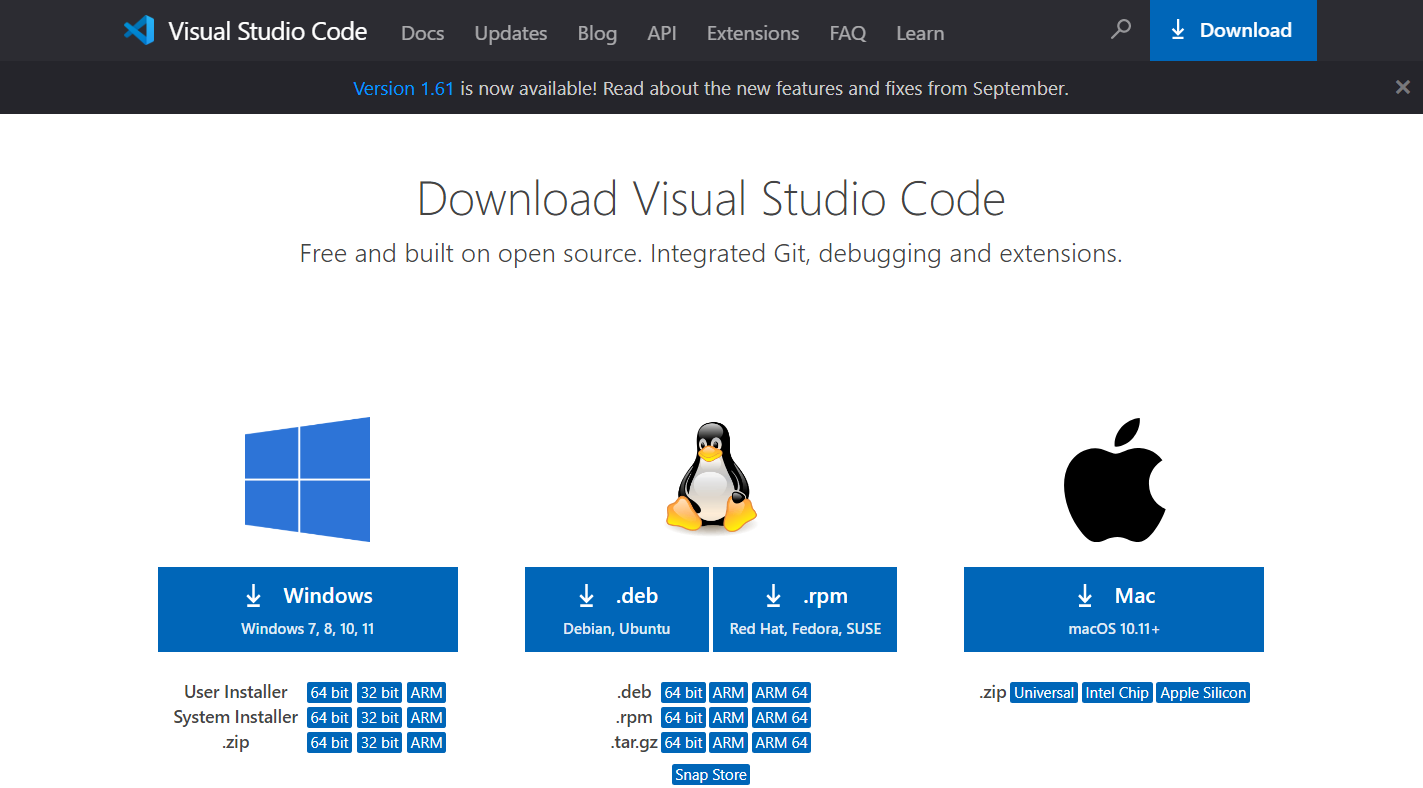Click the Download Visual Studio Code heading

711,199
